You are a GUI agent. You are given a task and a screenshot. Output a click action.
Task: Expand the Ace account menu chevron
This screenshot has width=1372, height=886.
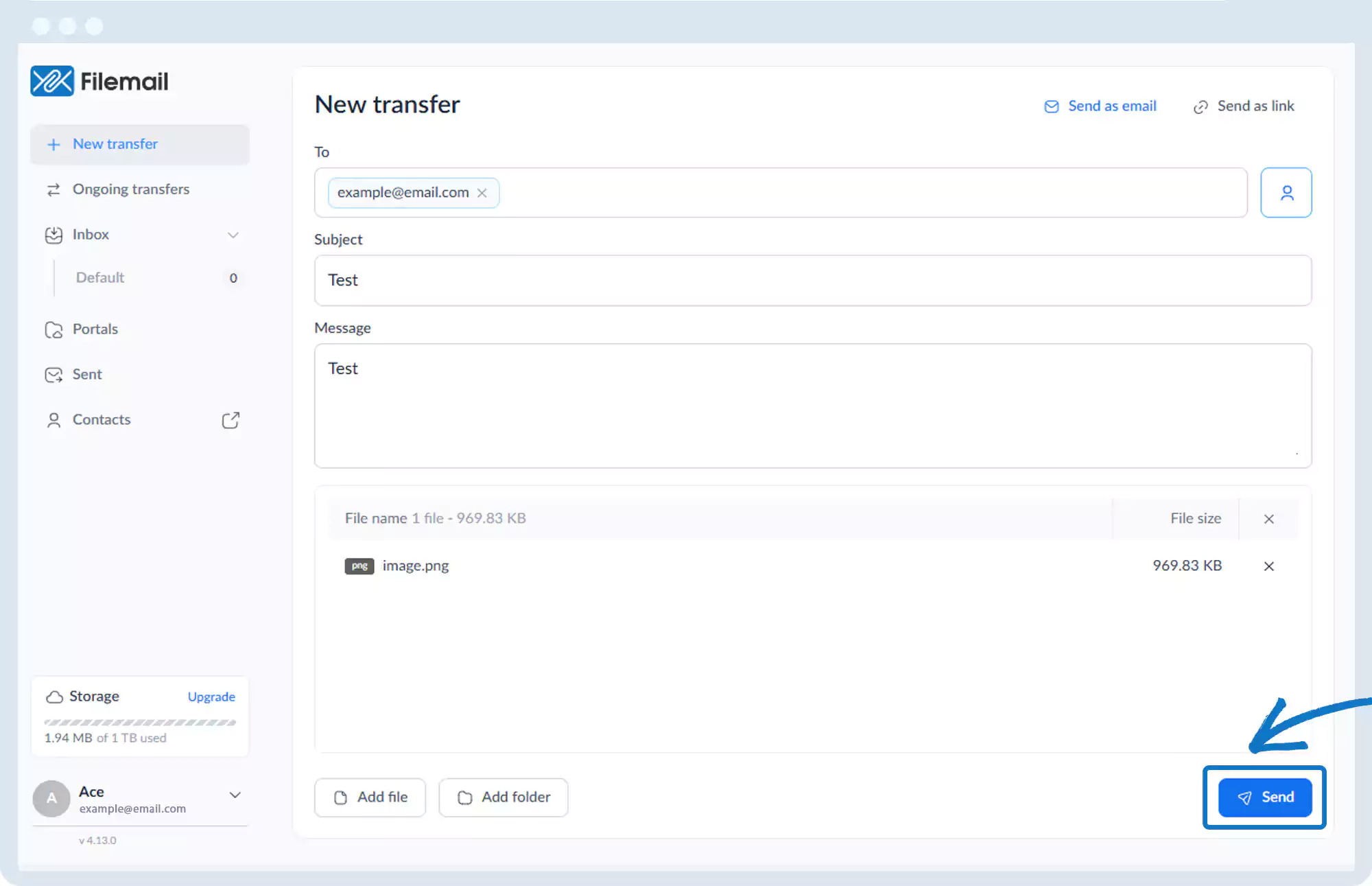coord(235,795)
